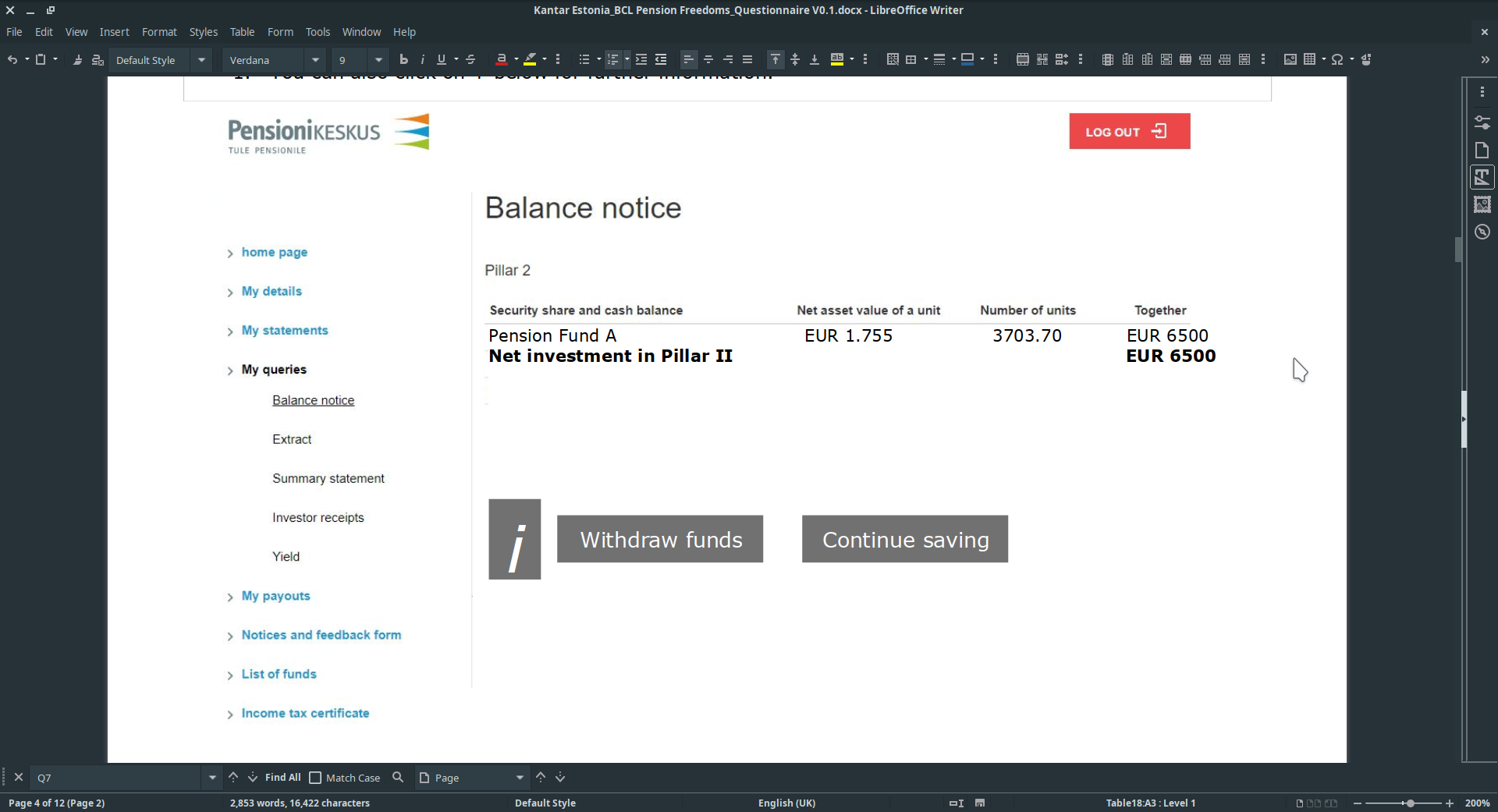
Task: Click inside the Find search field
Action: click(x=117, y=778)
